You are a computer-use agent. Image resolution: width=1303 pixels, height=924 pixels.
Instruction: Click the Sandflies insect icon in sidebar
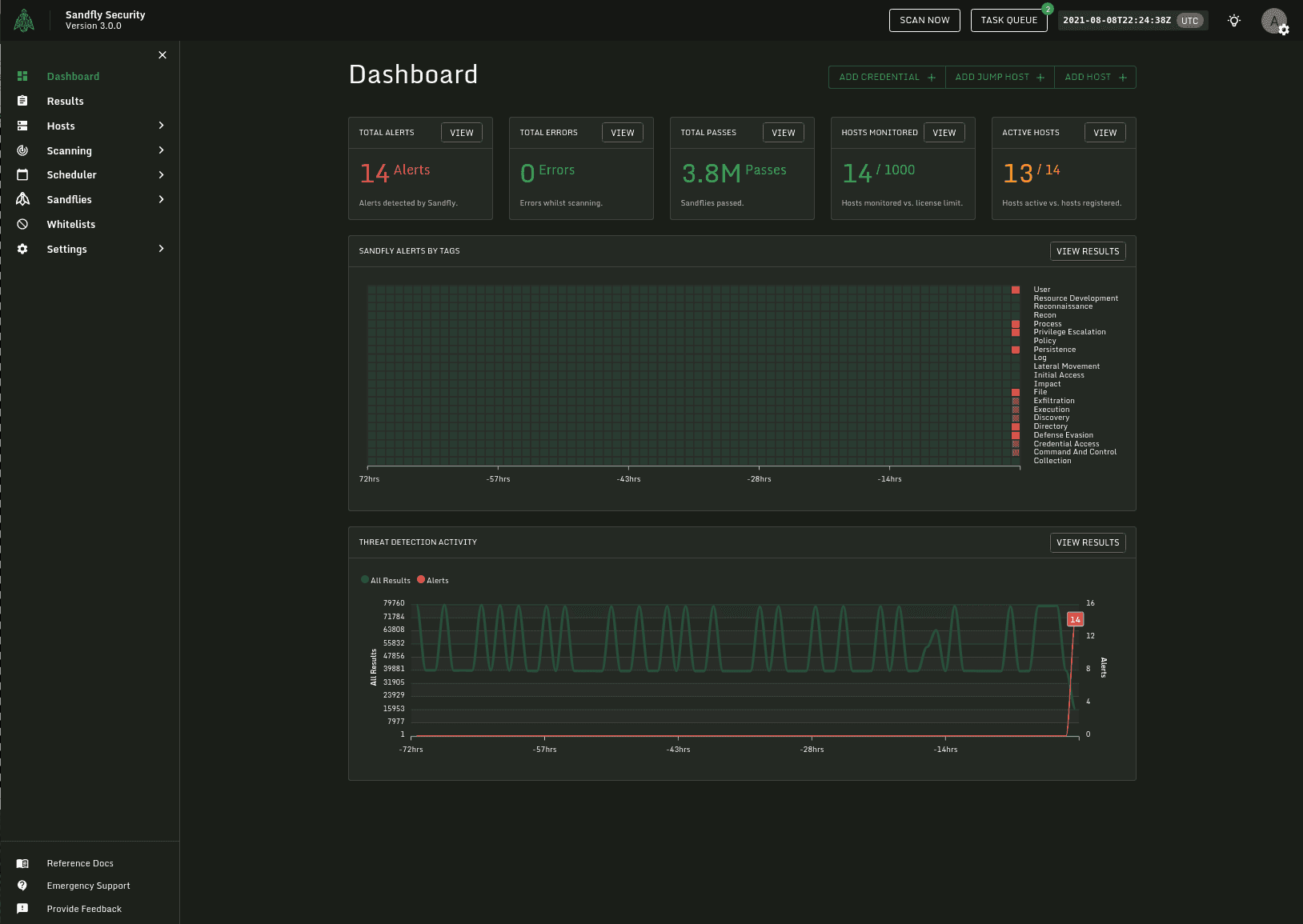click(22, 199)
